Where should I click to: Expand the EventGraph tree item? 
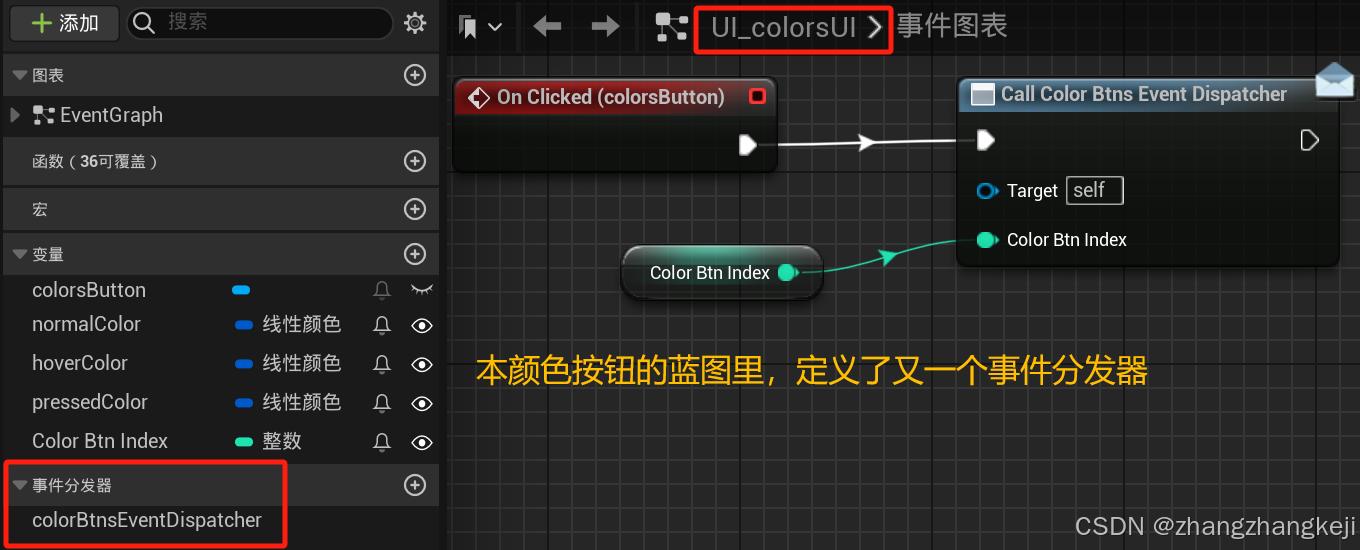tap(15, 115)
